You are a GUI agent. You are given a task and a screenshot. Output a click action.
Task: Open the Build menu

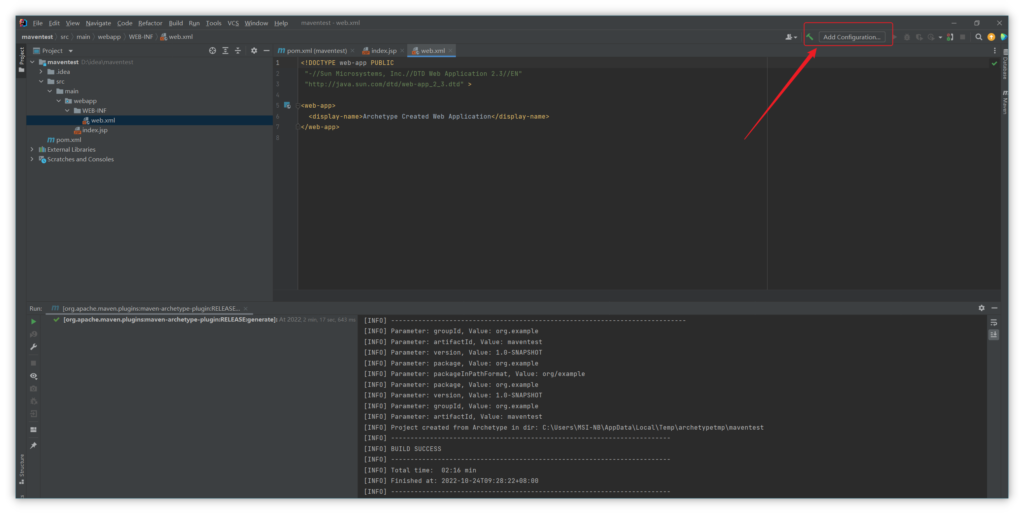point(176,24)
